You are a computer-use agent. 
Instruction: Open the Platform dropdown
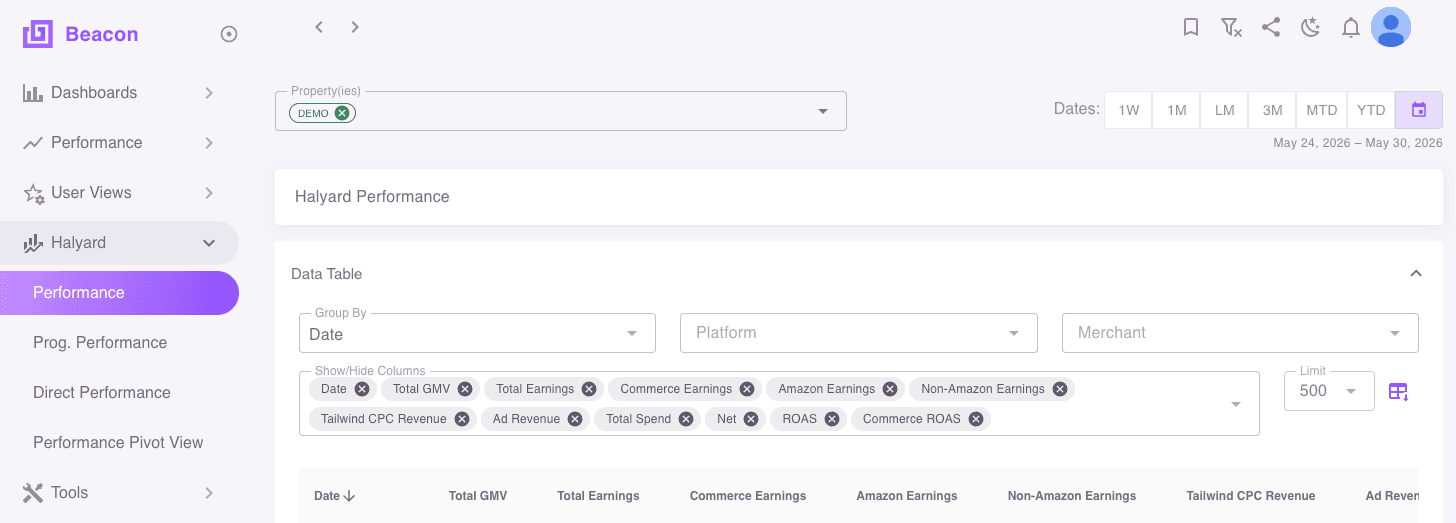858,333
